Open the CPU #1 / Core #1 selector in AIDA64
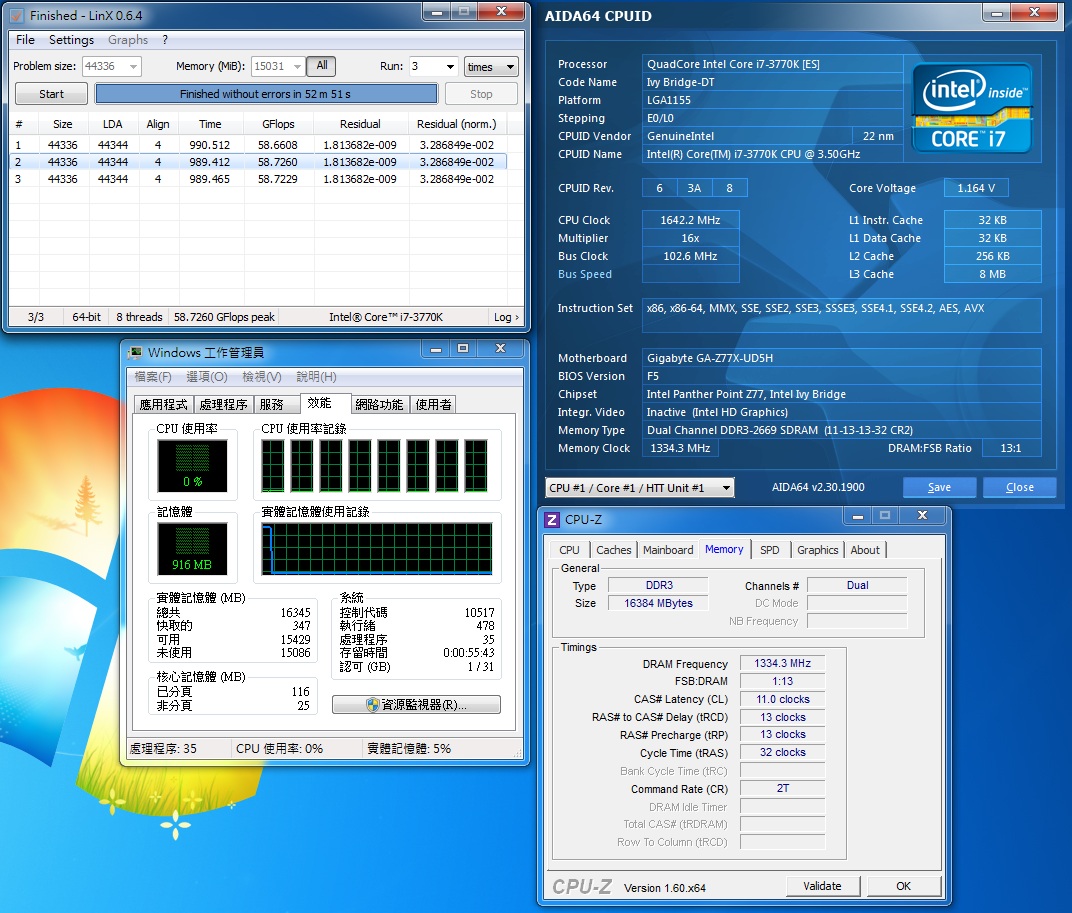This screenshot has height=913, width=1072. (x=640, y=488)
